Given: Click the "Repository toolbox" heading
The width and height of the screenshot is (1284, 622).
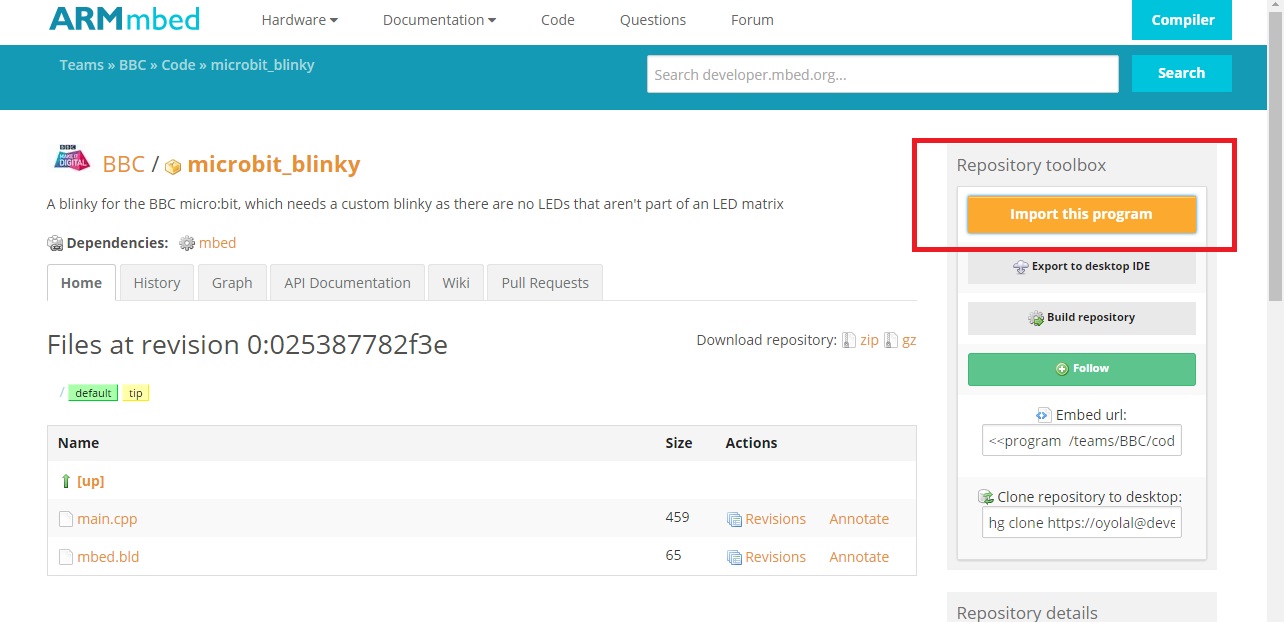Looking at the screenshot, I should (1031, 165).
